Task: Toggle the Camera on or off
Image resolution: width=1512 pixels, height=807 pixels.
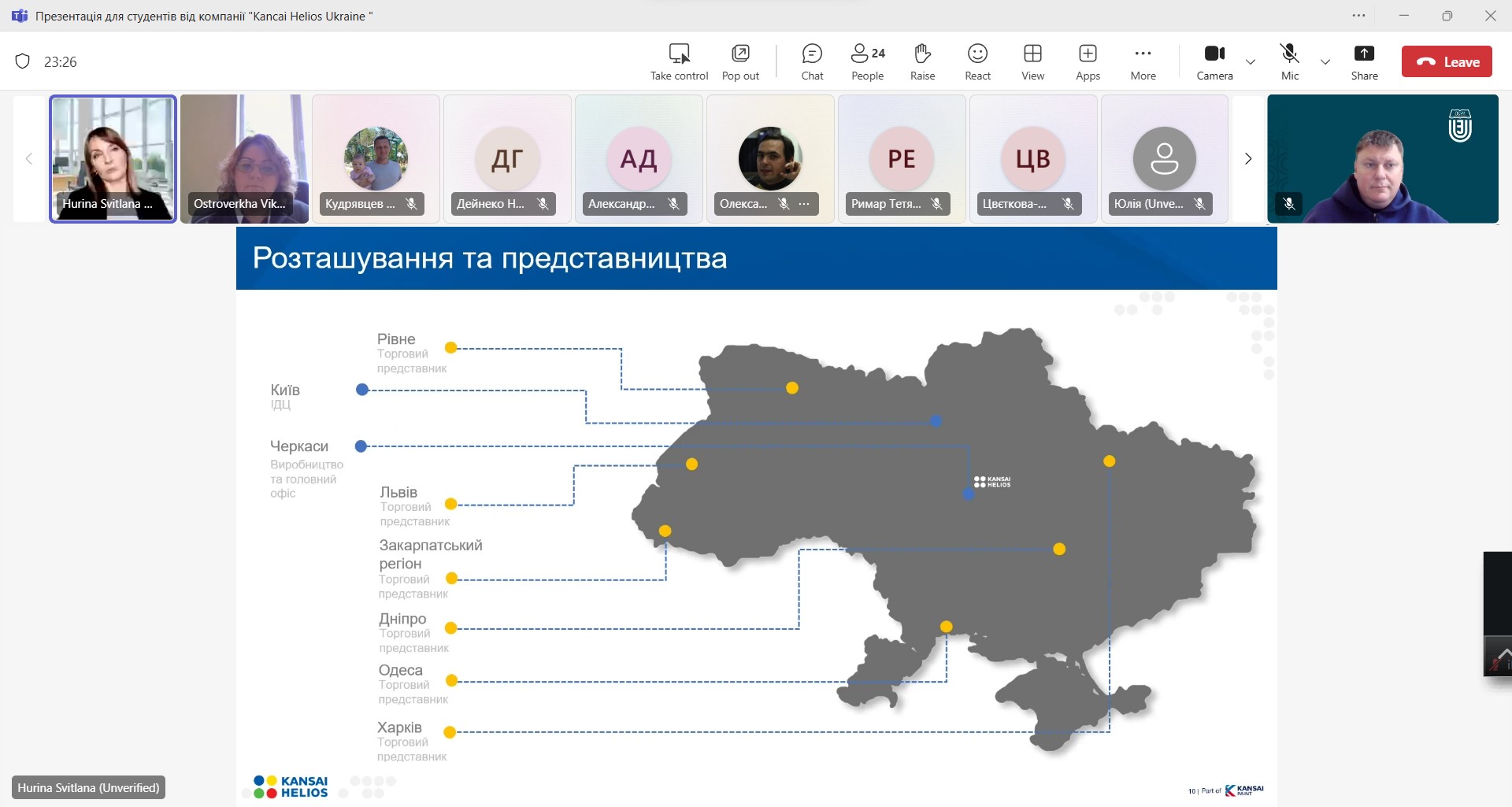Action: coord(1214,61)
